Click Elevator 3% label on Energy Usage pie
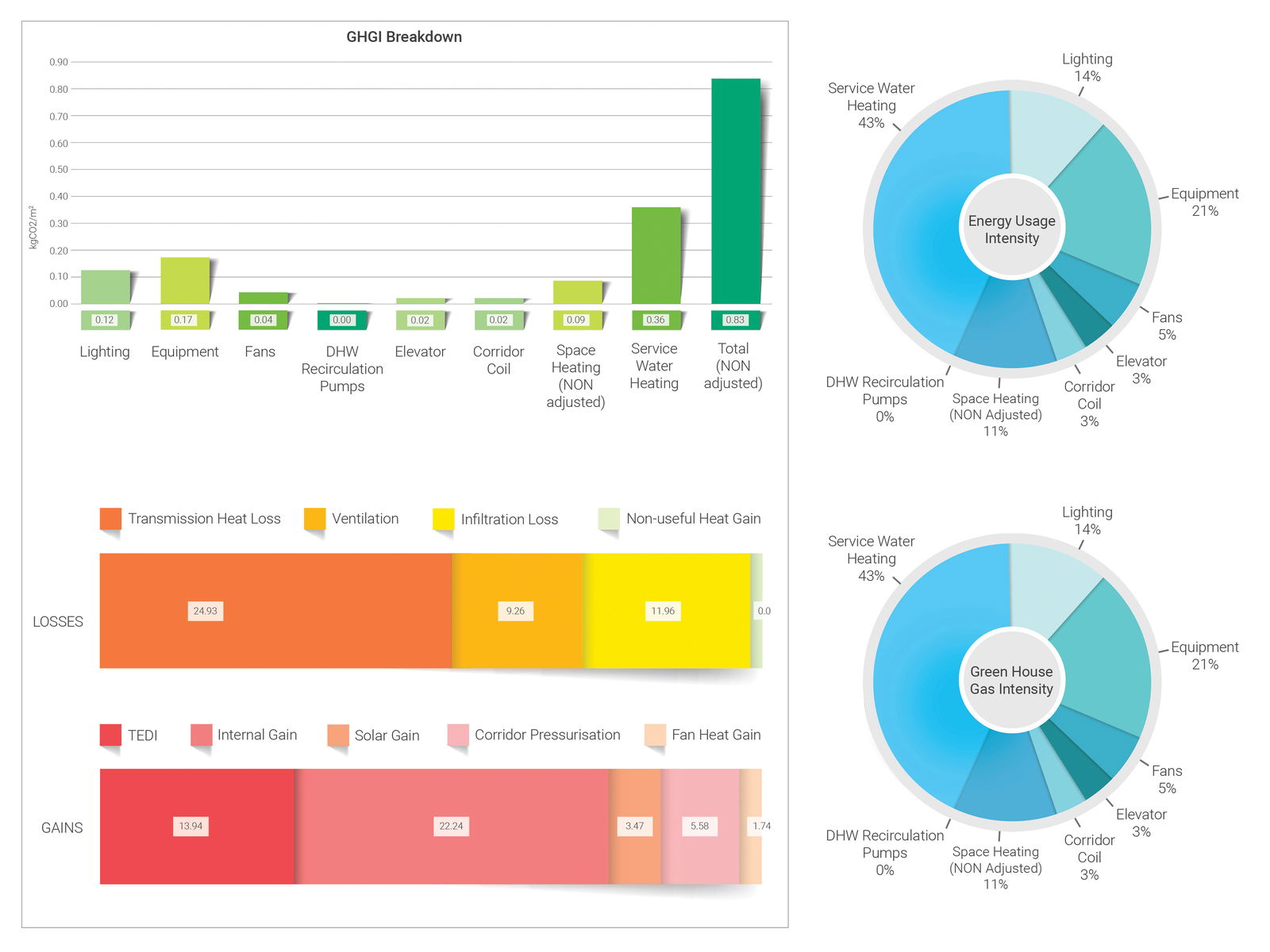Screen dimensions: 1270x952 coord(1141,370)
